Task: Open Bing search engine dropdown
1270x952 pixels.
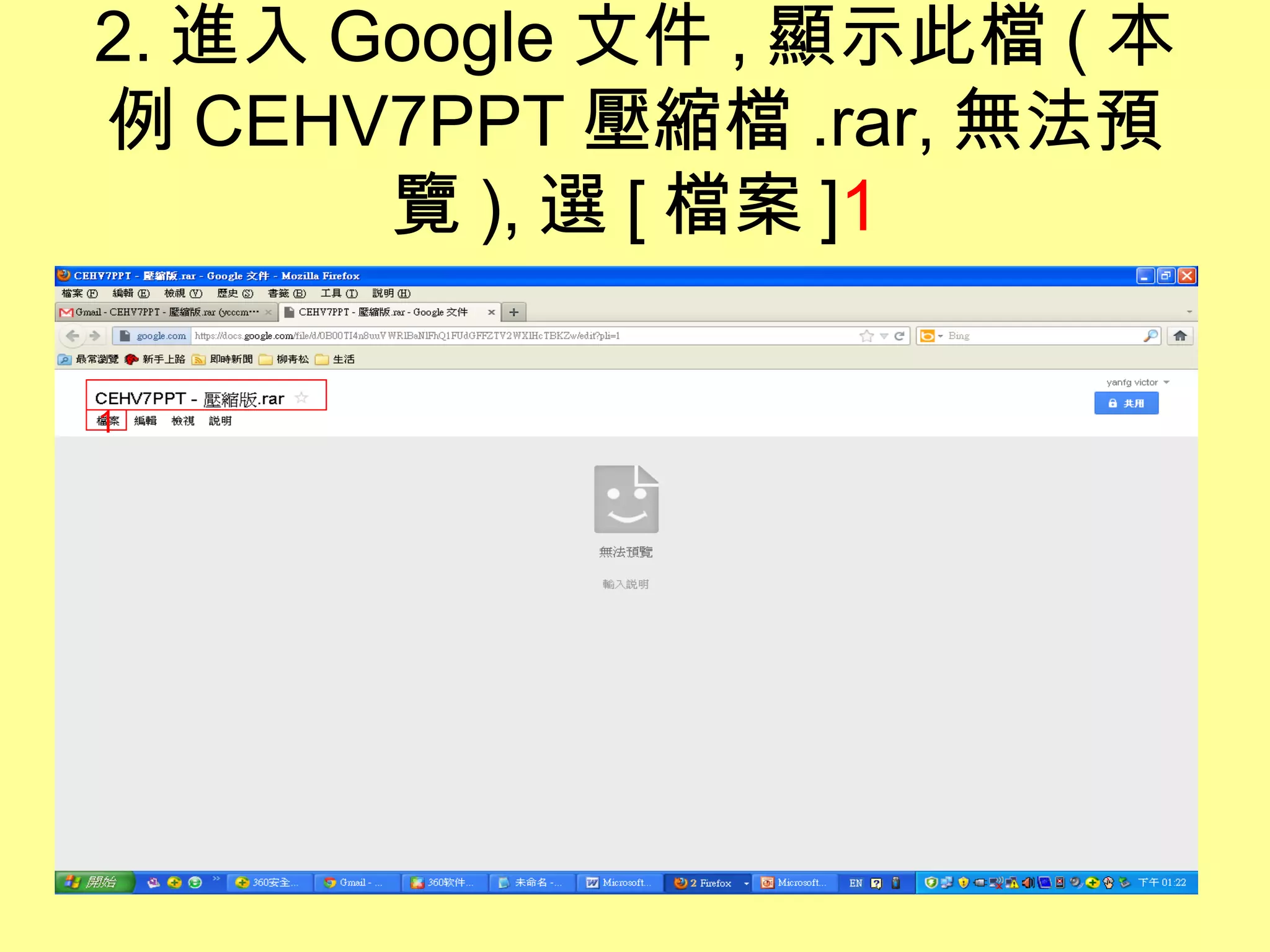Action: 931,336
